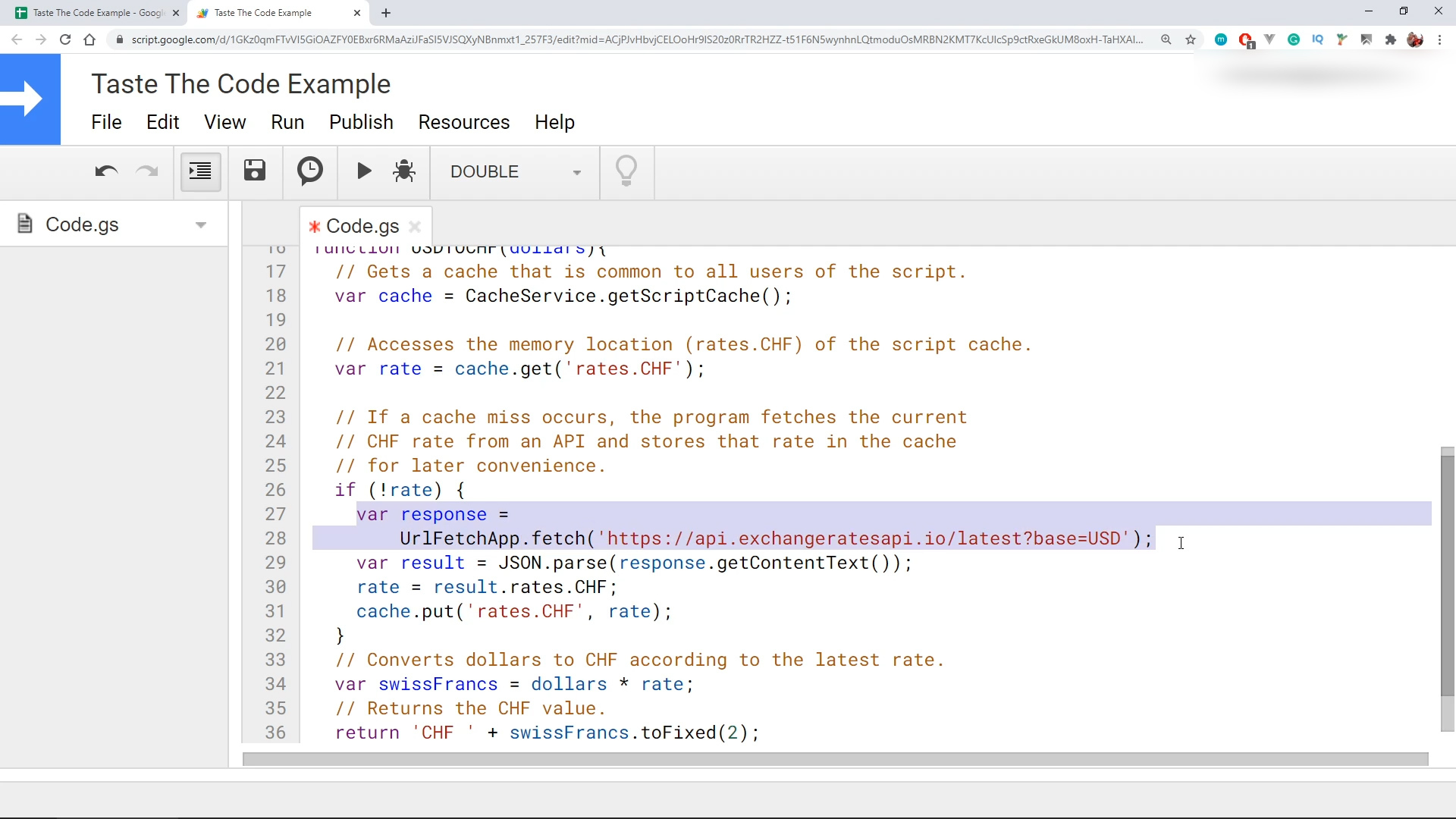This screenshot has width=1456, height=819.
Task: Open the Publish menu
Action: click(x=361, y=122)
